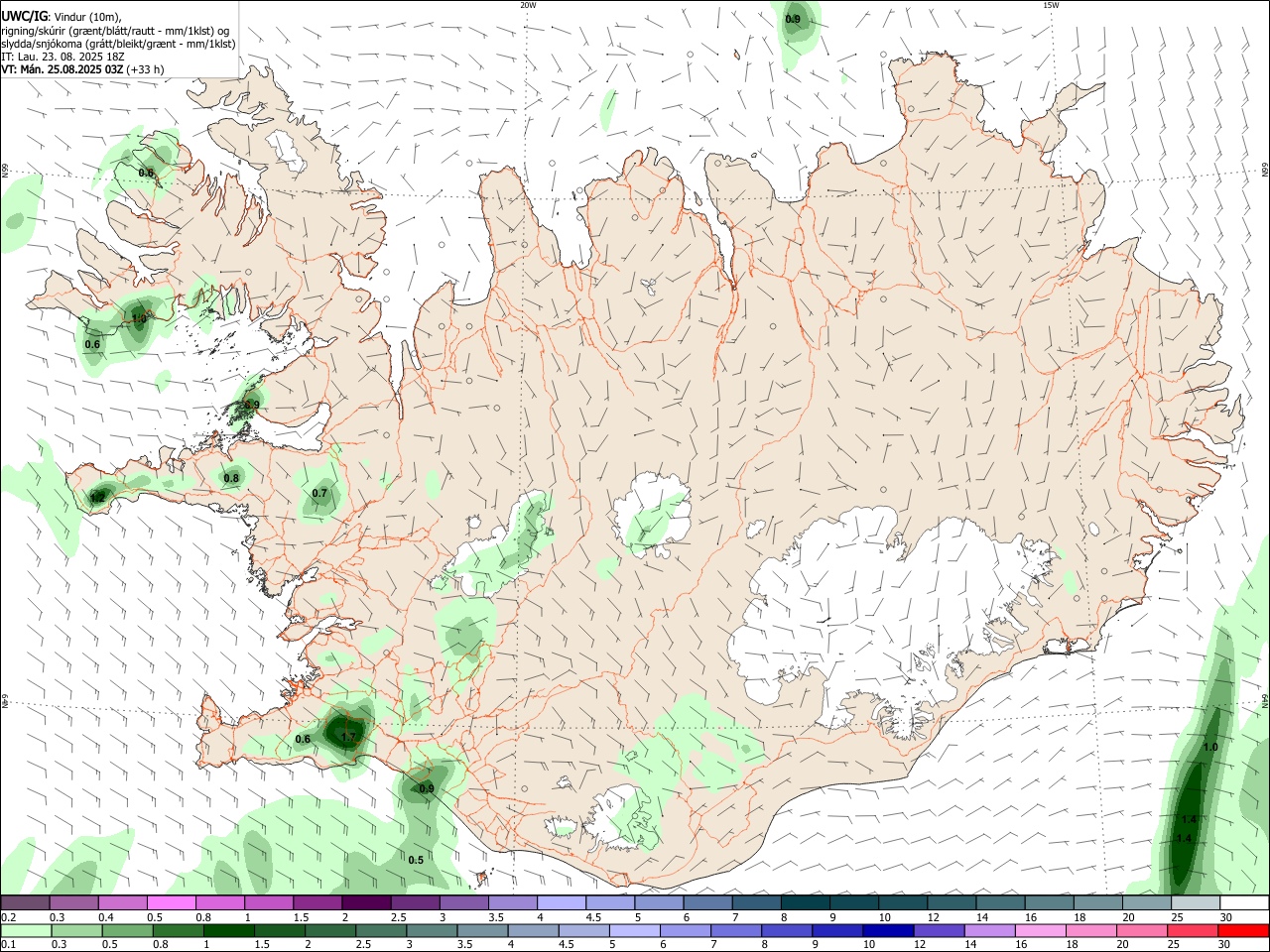The height and width of the screenshot is (952, 1270).
Task: Pick the violet swatch labeled 14 in lower row
Action: click(x=988, y=930)
